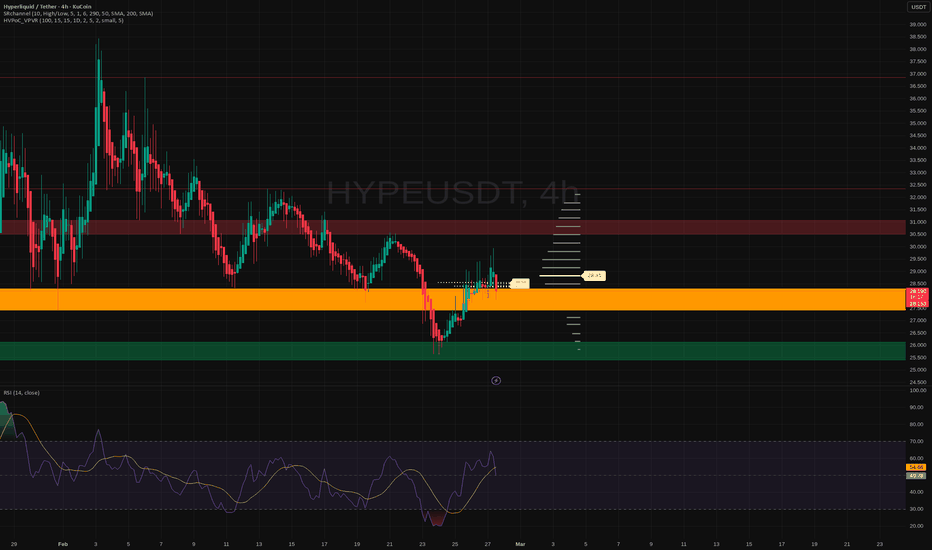Click the 29 date label on time axis
The width and height of the screenshot is (932, 550).
click(x=14, y=544)
